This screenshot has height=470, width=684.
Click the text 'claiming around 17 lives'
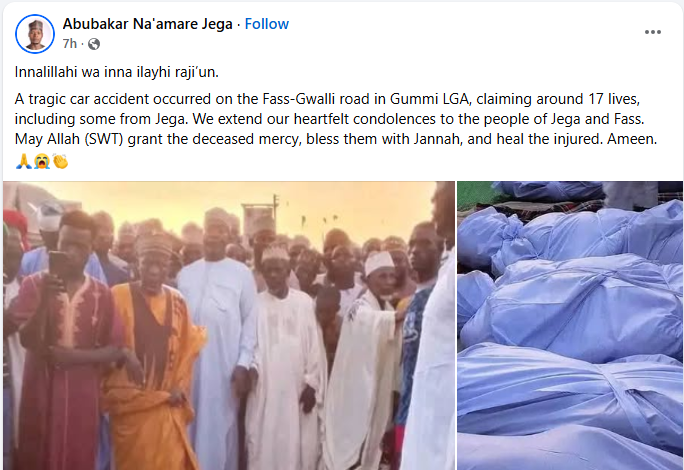(x=558, y=99)
